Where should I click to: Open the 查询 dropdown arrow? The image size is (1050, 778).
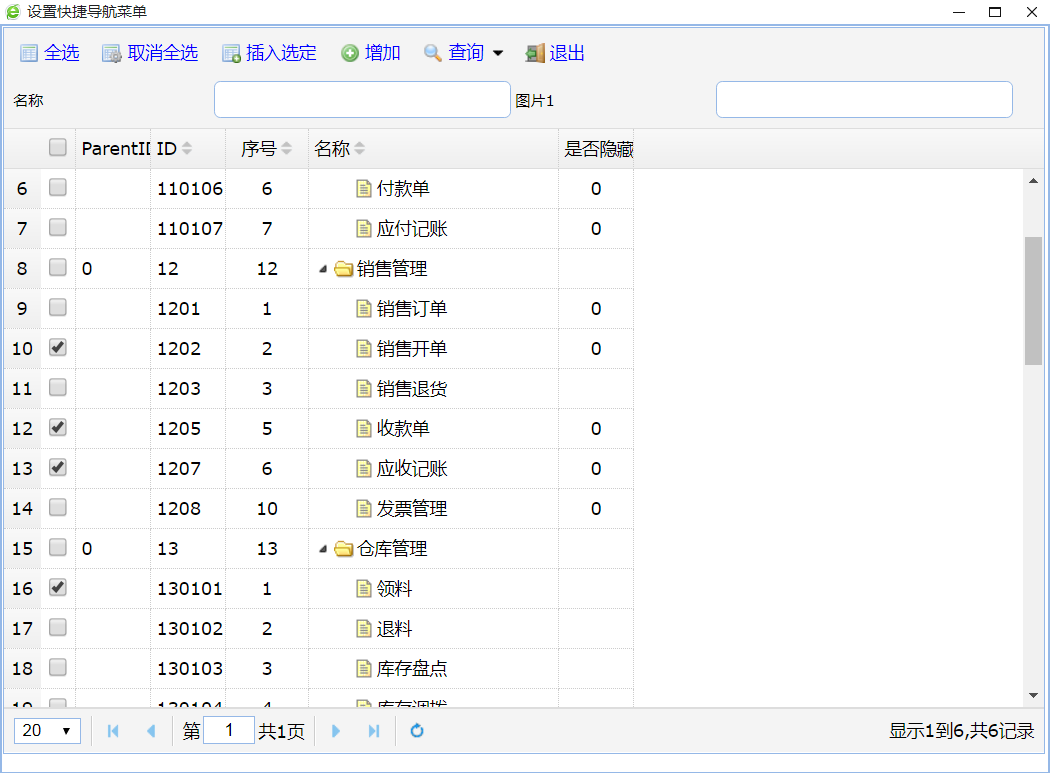[x=498, y=53]
